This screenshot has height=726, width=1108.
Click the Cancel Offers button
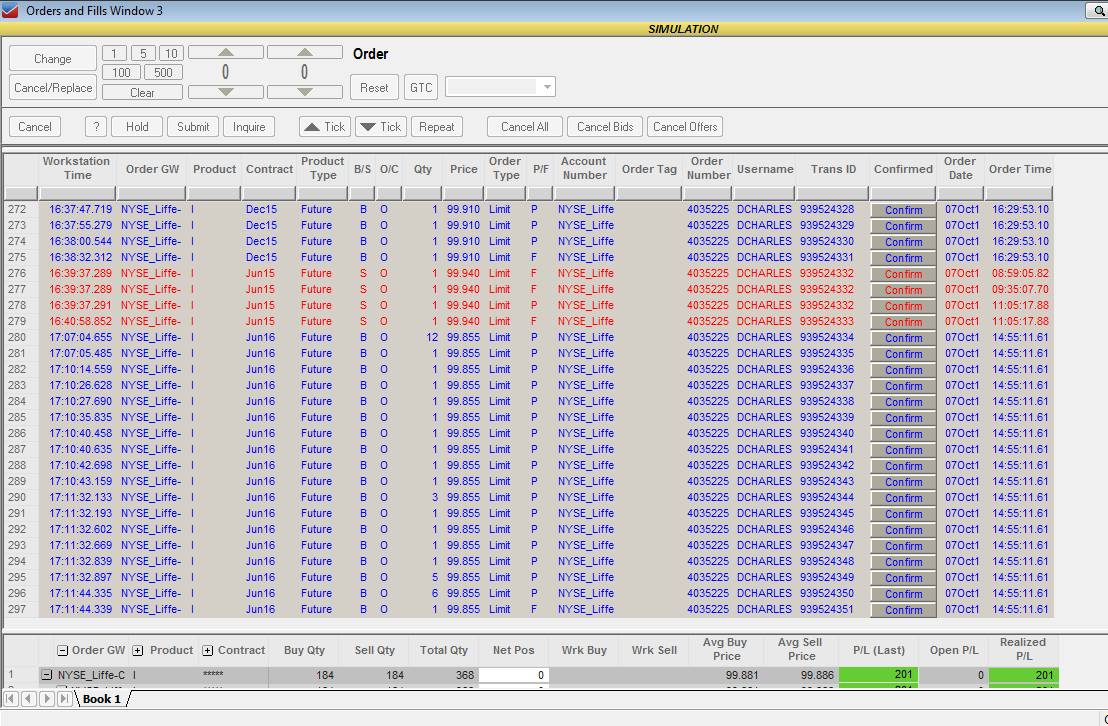[x=685, y=127]
